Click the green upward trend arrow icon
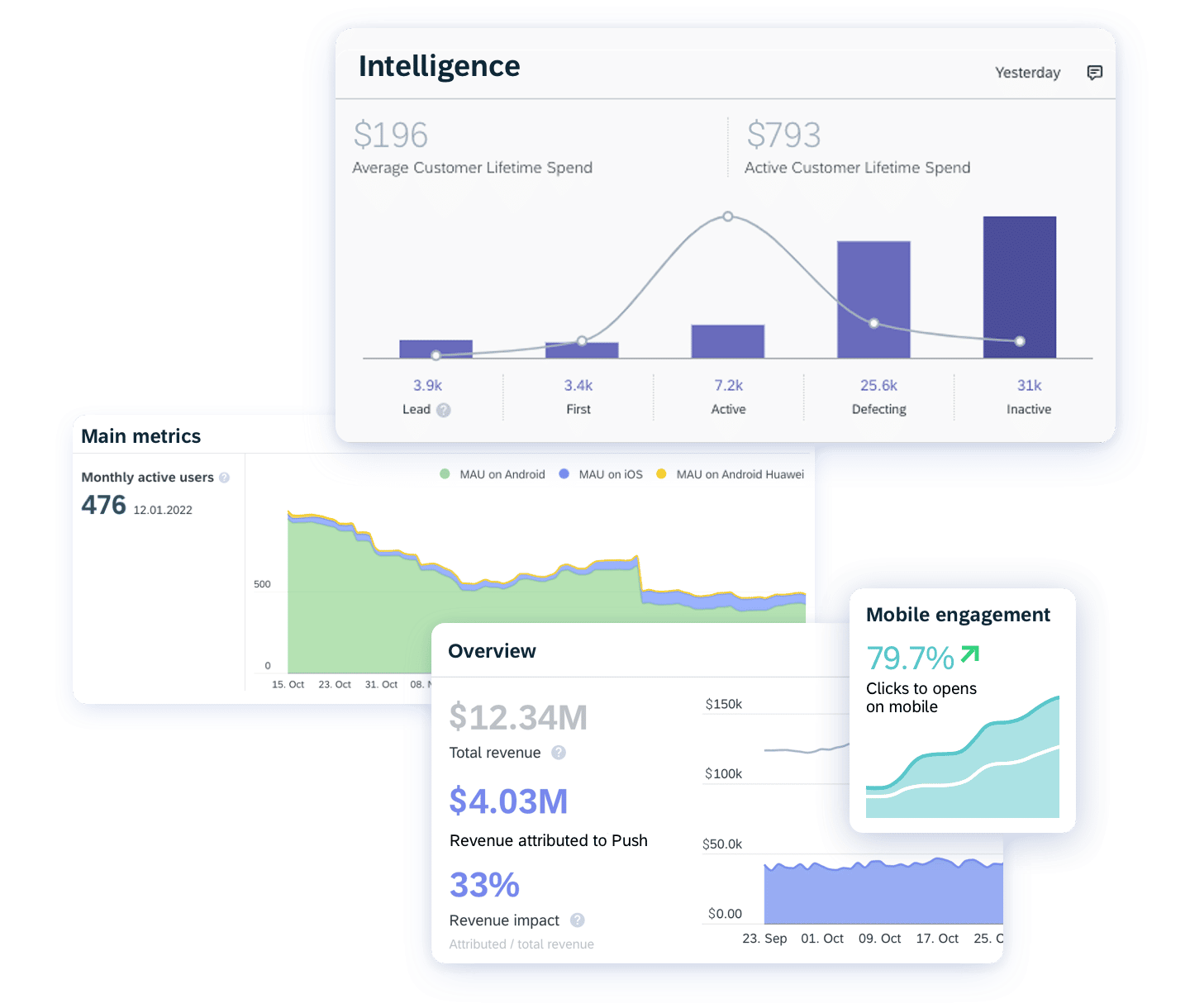1190x1008 pixels. [970, 656]
